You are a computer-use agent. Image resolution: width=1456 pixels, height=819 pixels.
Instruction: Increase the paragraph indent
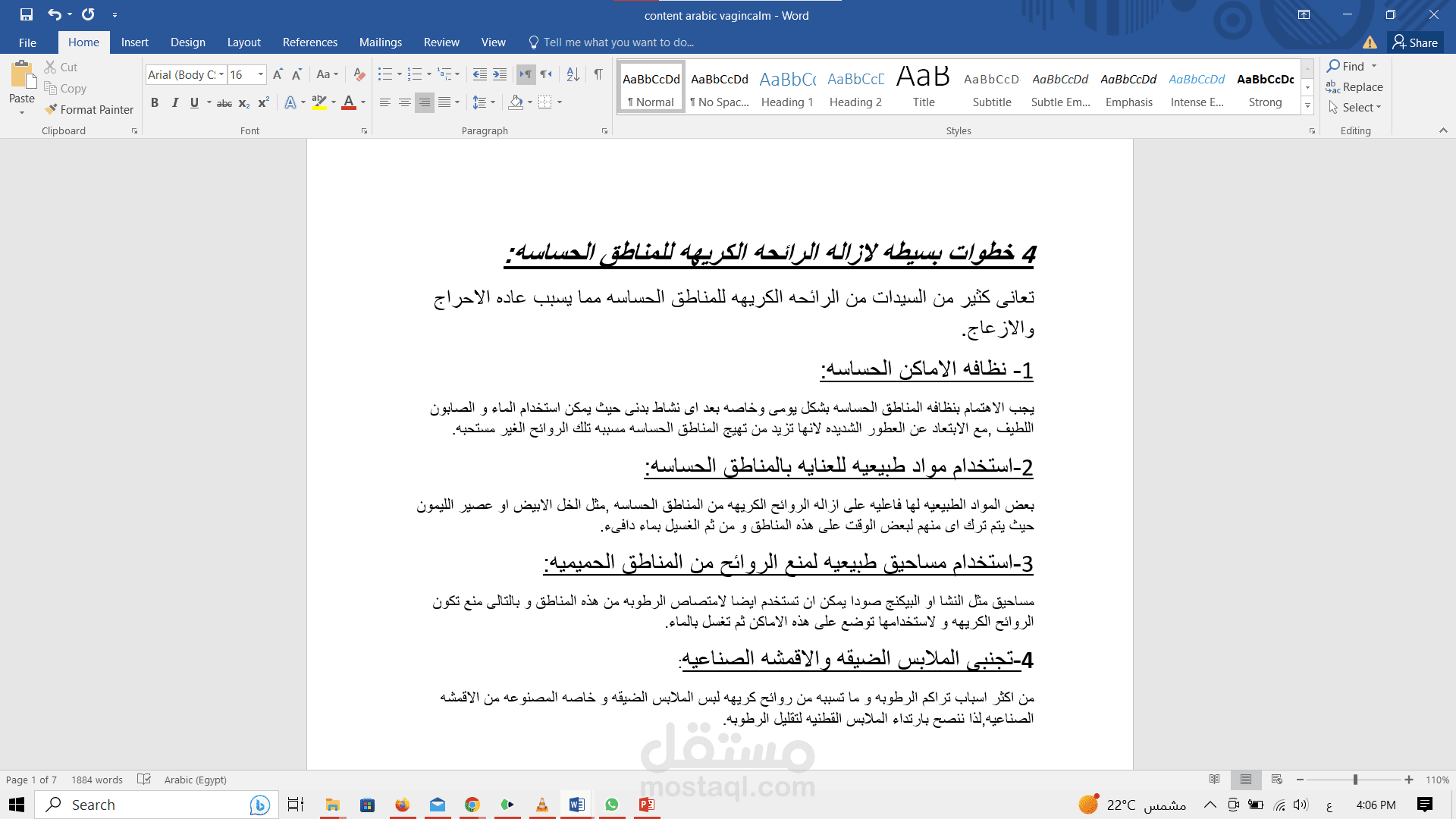tap(500, 74)
